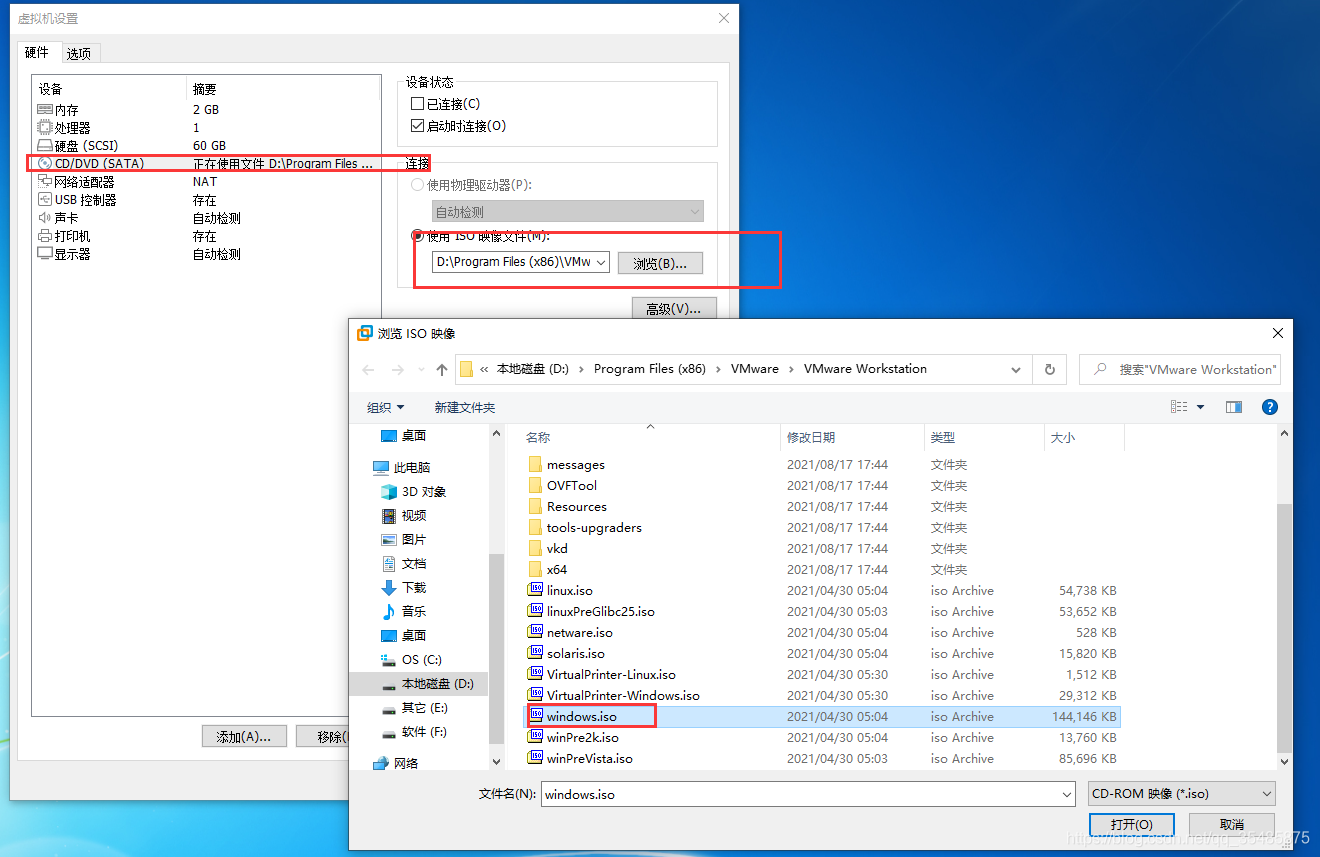
Task: Open the view options dropdown arrow
Action: click(1201, 407)
